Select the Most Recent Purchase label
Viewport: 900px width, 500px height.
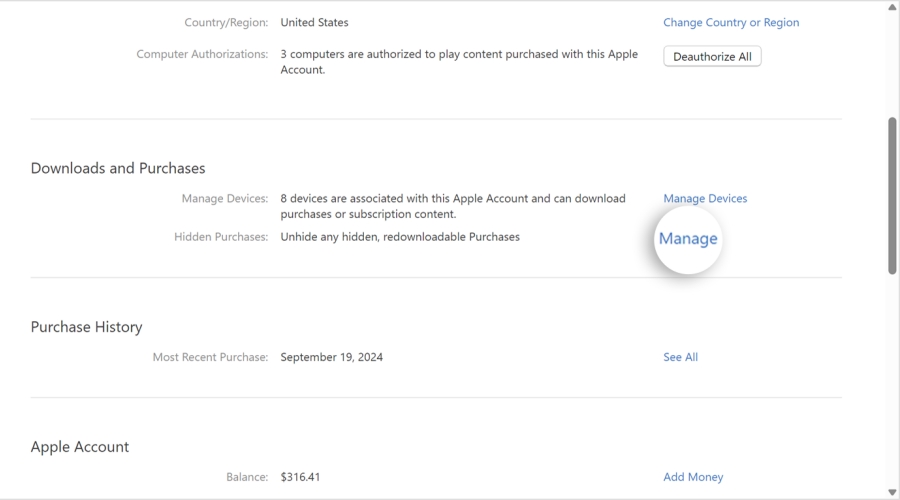coord(210,357)
